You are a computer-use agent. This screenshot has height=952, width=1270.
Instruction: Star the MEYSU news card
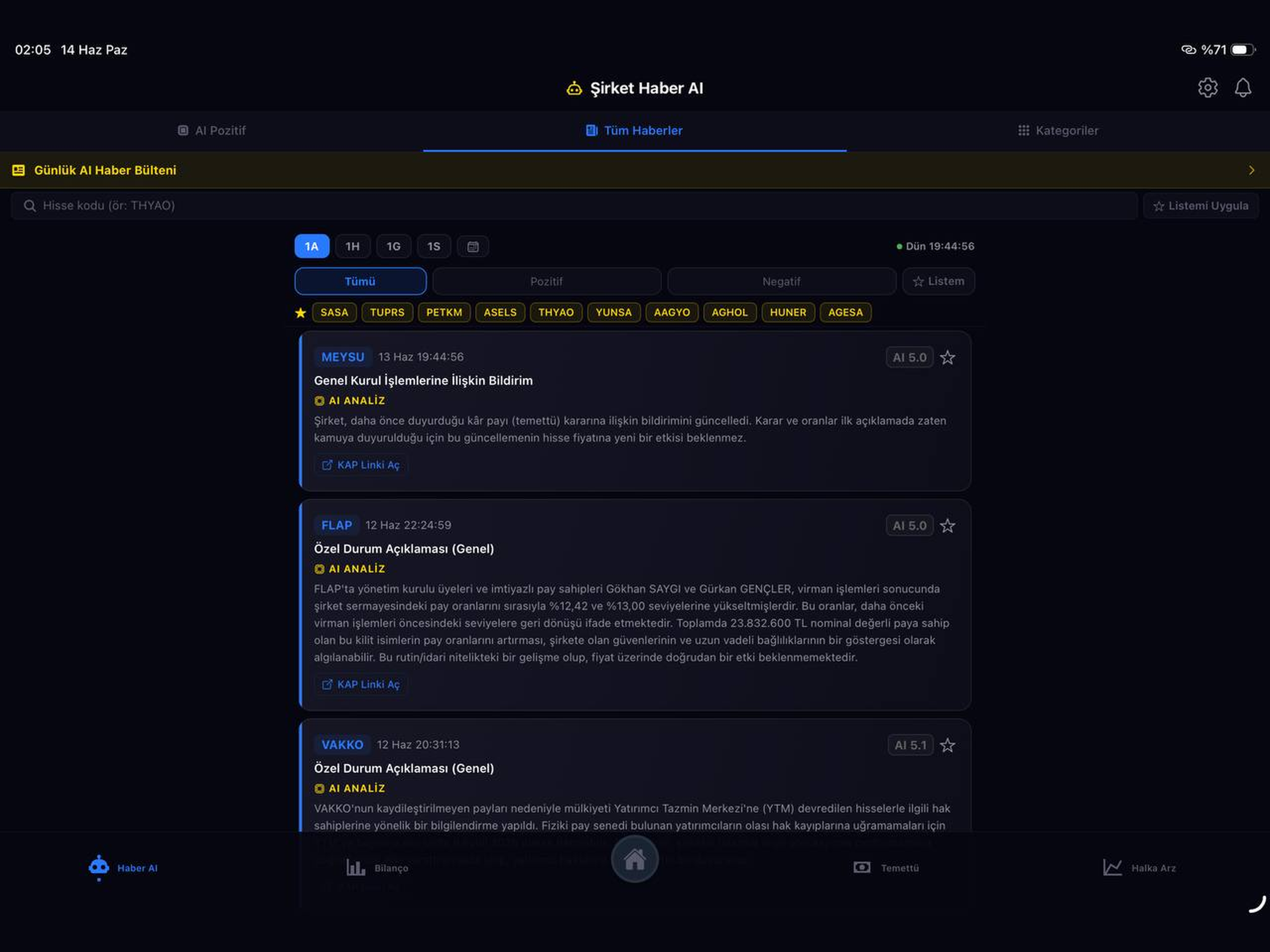947,358
